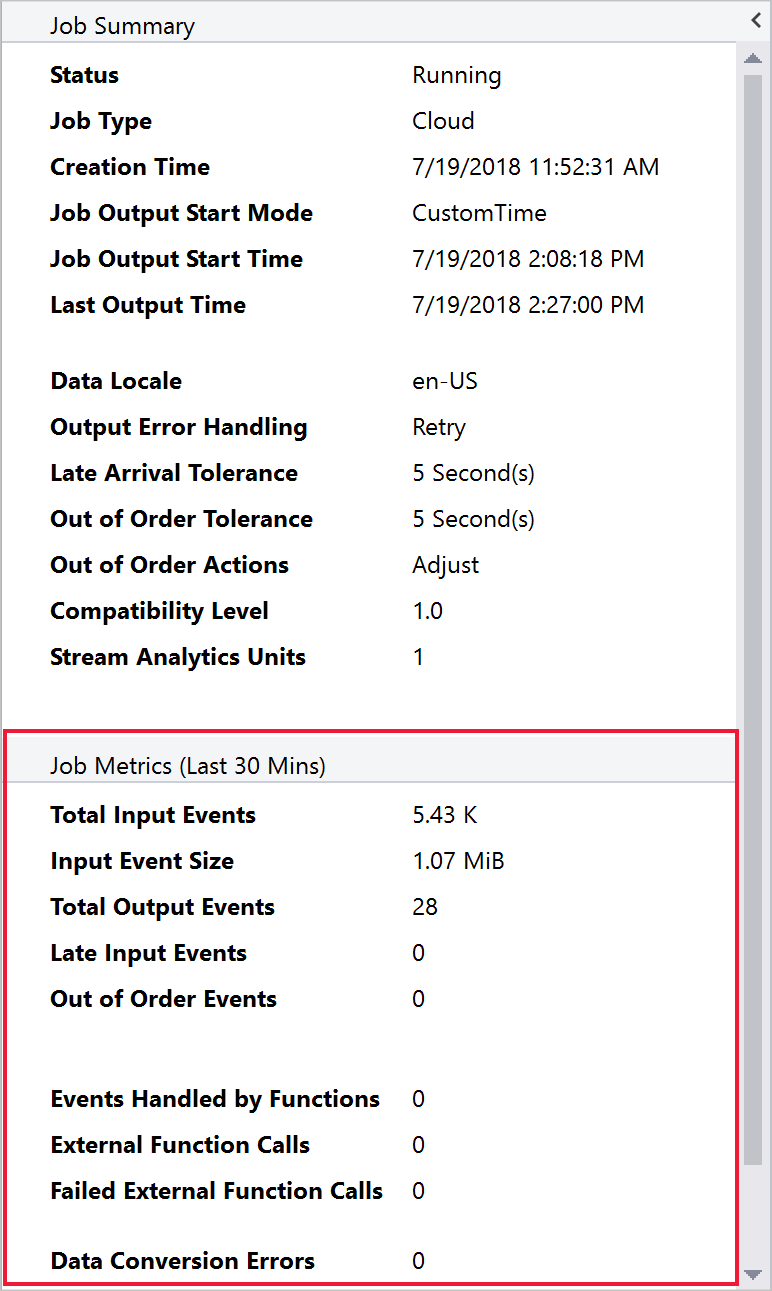Select the Compatibility Level 1.0 value

pyautogui.click(x=428, y=611)
